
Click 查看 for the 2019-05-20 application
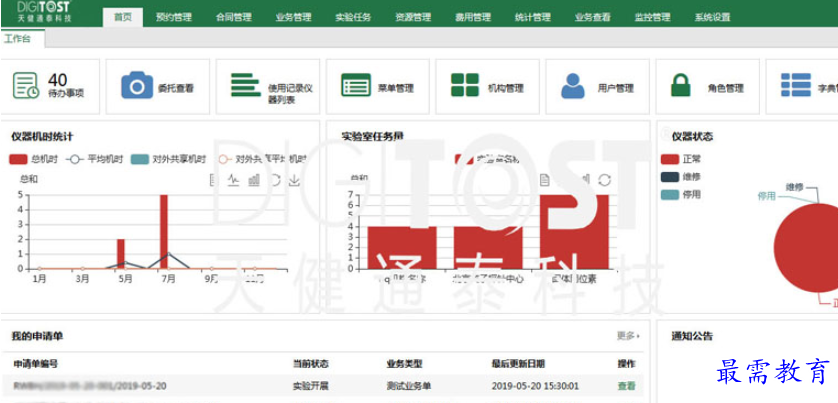[x=627, y=386]
